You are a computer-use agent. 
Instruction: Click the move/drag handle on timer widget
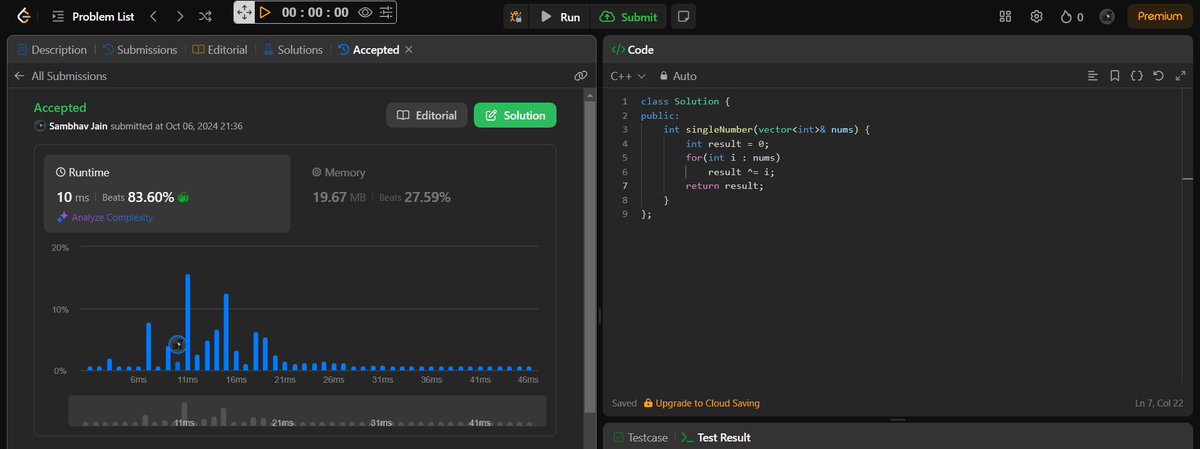(245, 13)
